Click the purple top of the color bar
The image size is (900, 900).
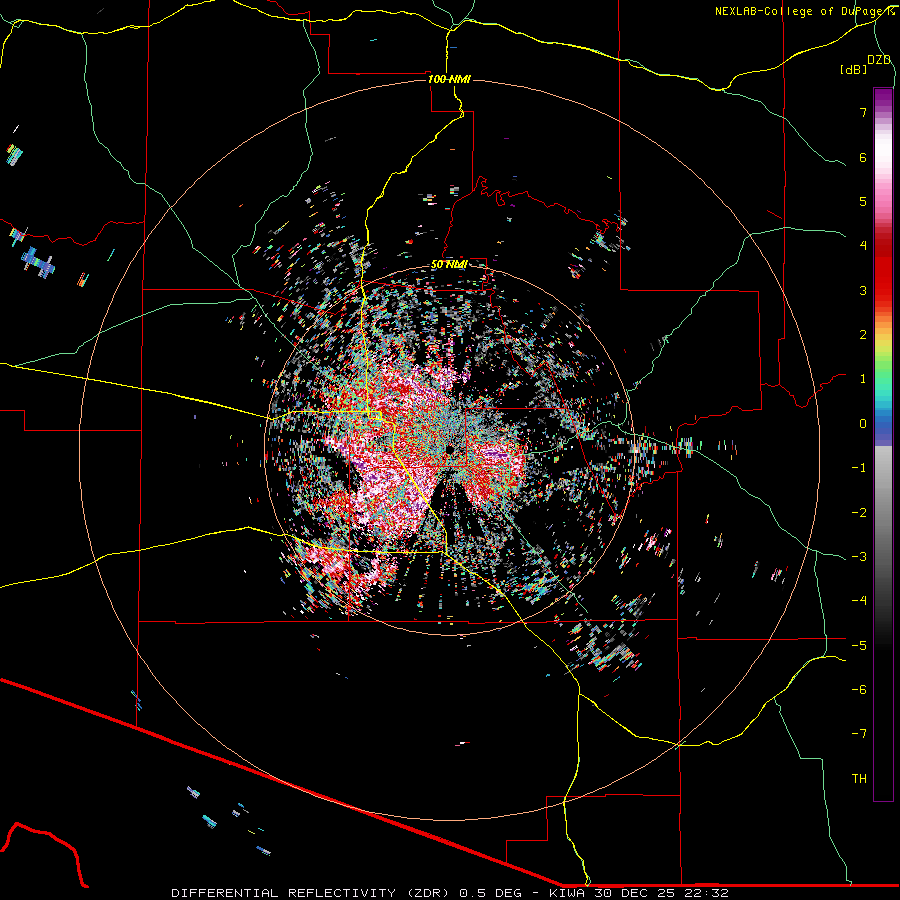point(883,98)
